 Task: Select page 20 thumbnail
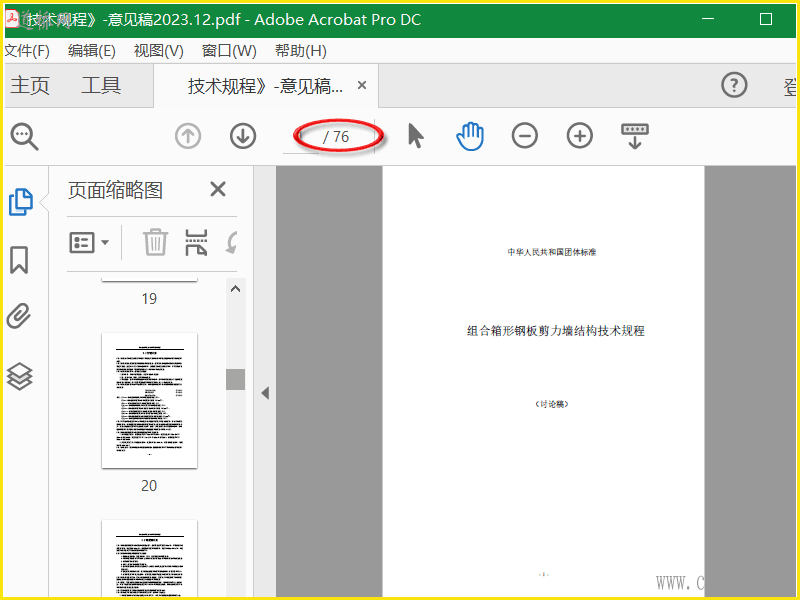coord(149,401)
